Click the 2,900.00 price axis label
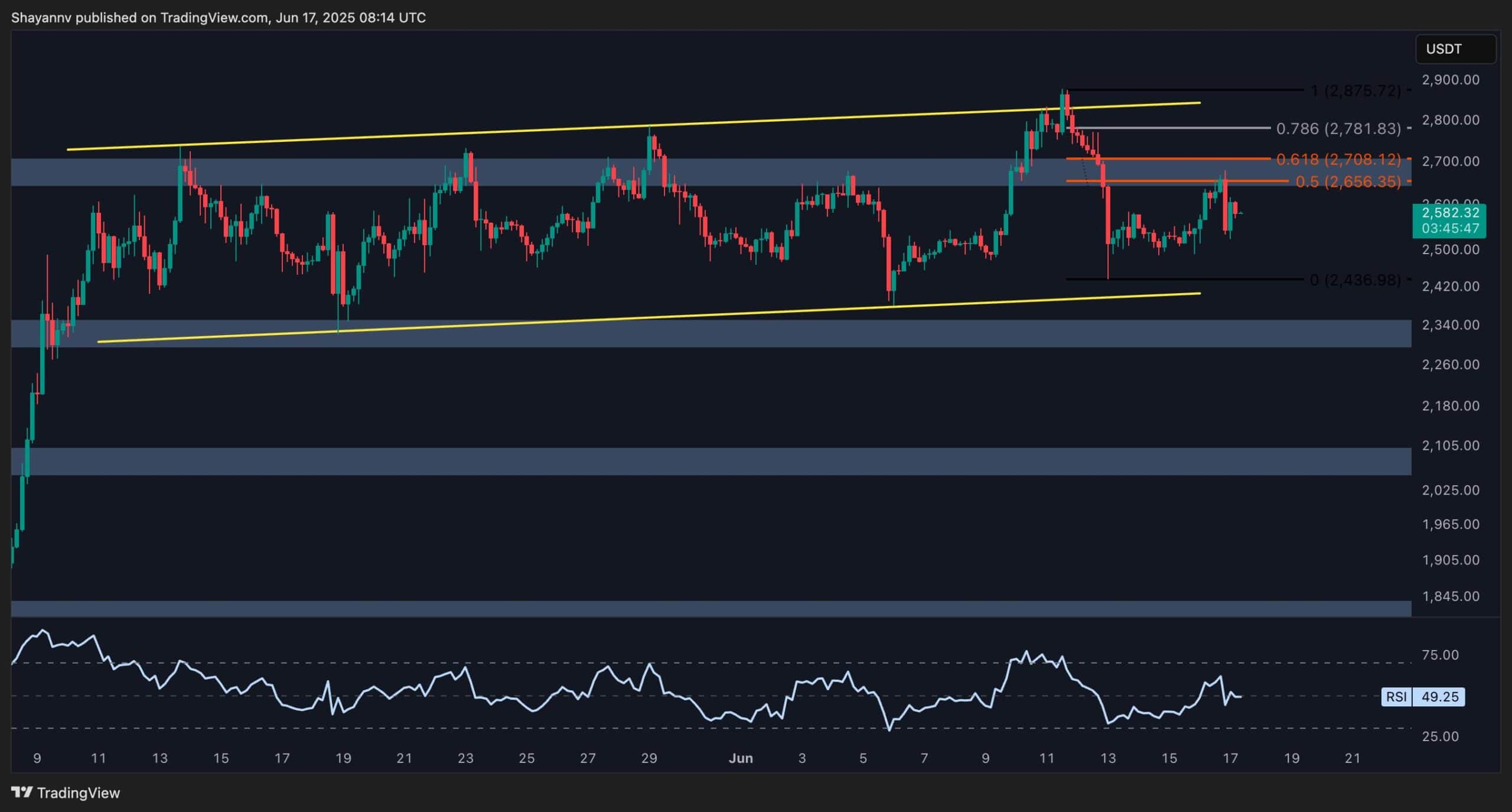Image resolution: width=1512 pixels, height=812 pixels. click(x=1450, y=80)
